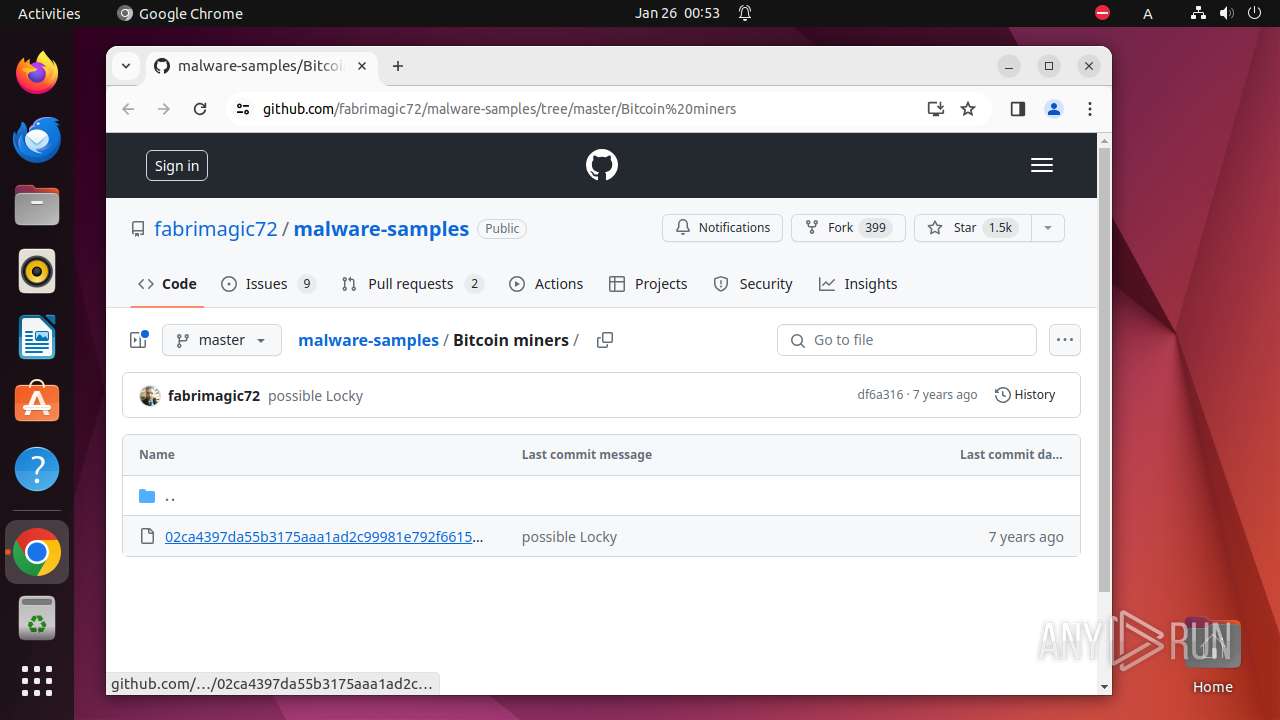This screenshot has height=720, width=1280.
Task: Open possible Locky message in file row
Action: click(569, 537)
